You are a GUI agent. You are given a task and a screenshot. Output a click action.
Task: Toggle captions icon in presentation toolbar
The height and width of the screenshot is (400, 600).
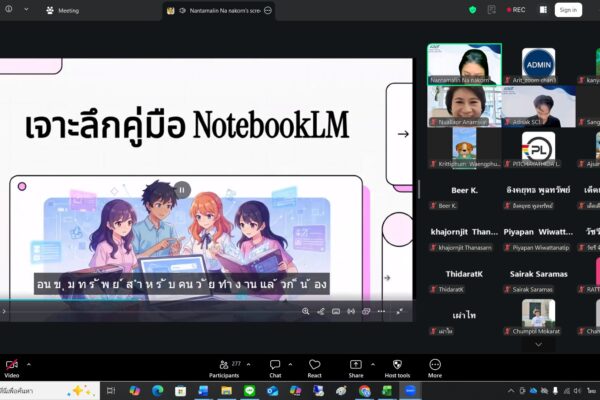tap(336, 311)
